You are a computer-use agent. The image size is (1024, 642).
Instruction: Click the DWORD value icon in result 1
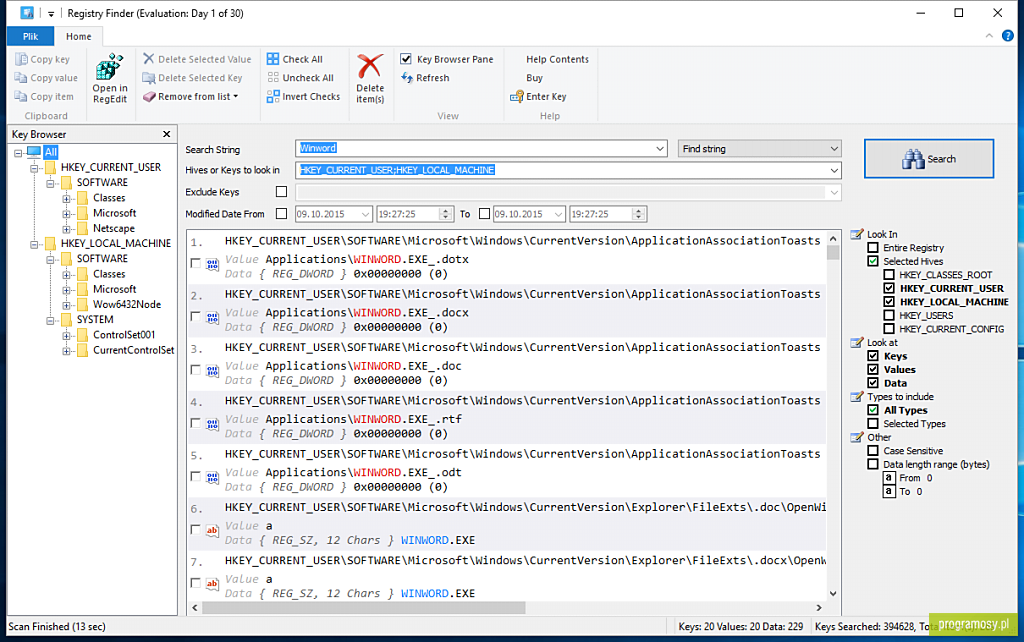(212, 265)
